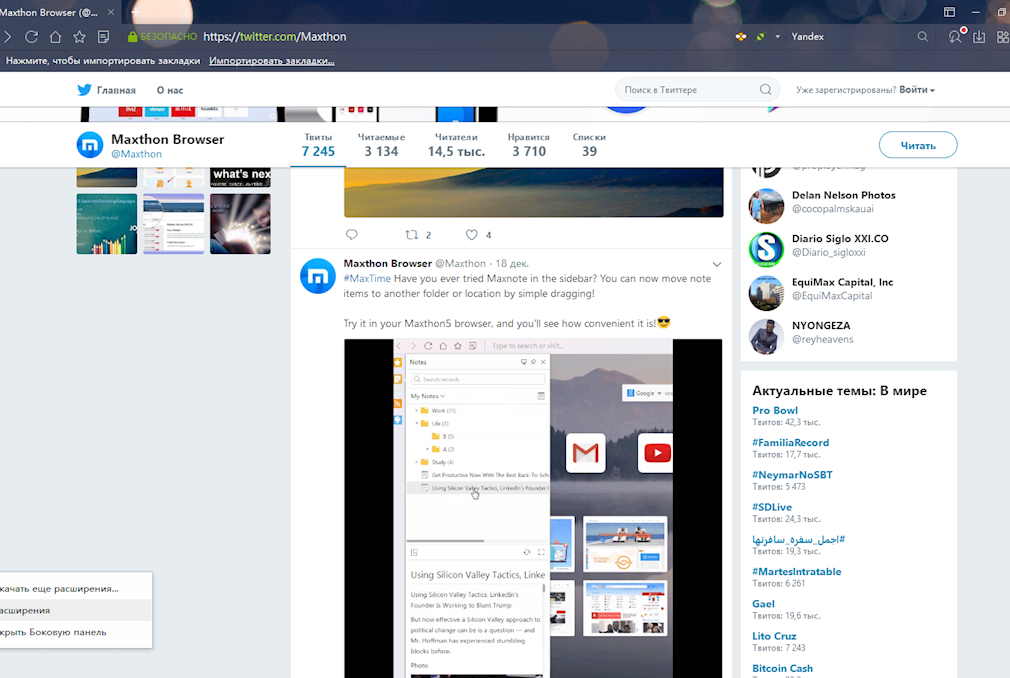Click the forward navigation arrow
The height and width of the screenshot is (678, 1010).
pos(8,37)
